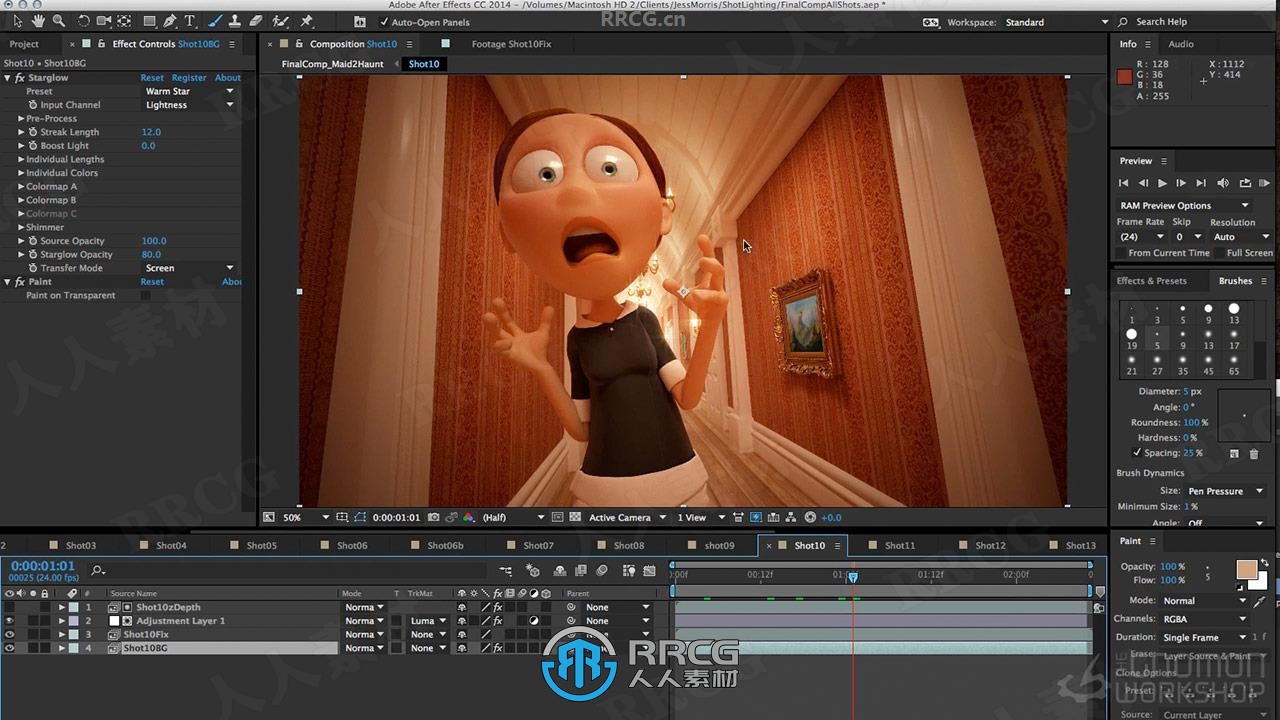Switch to the Footage Shot10Fix tab

click(511, 44)
